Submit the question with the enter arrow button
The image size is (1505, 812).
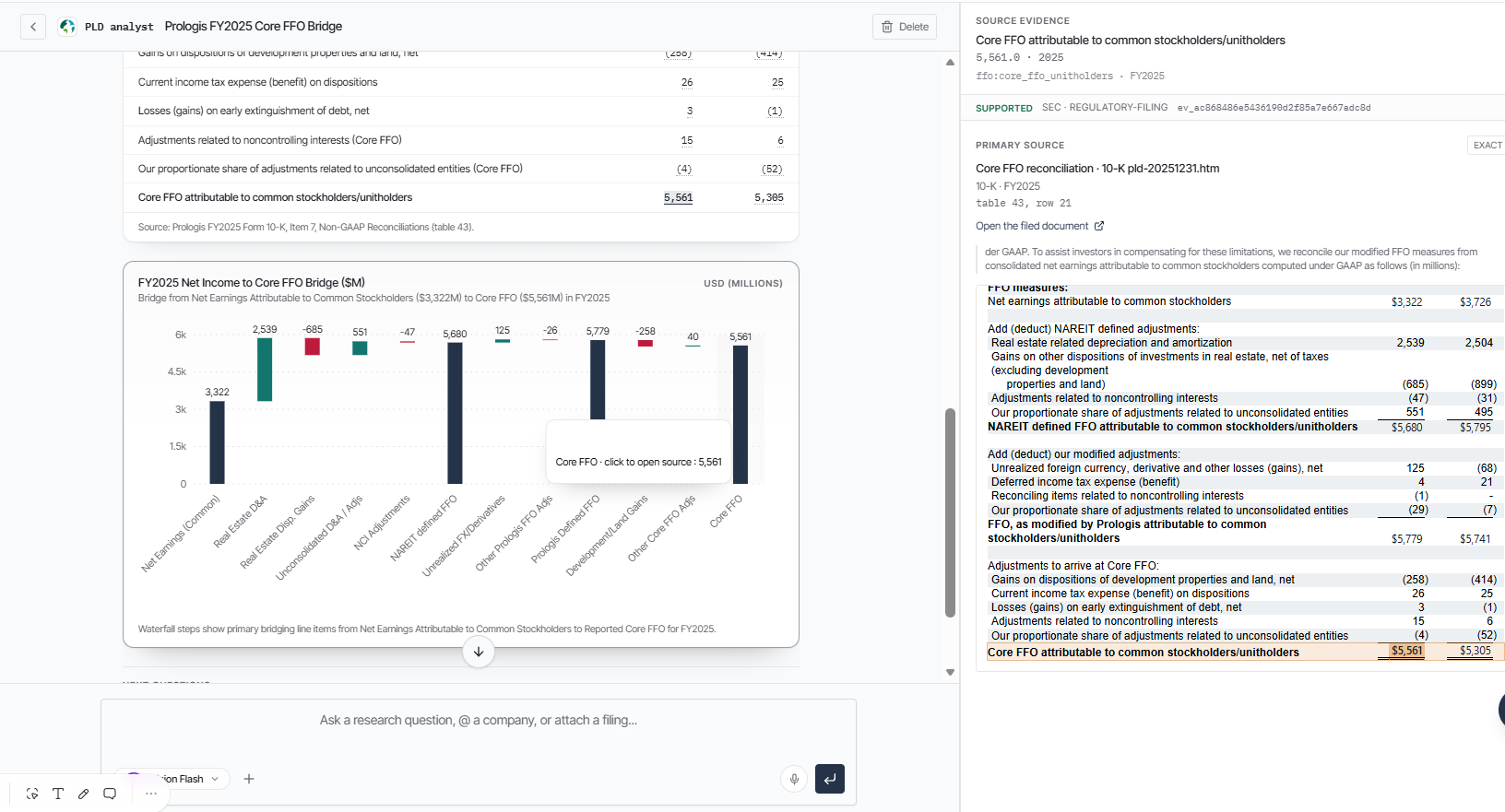[830, 779]
